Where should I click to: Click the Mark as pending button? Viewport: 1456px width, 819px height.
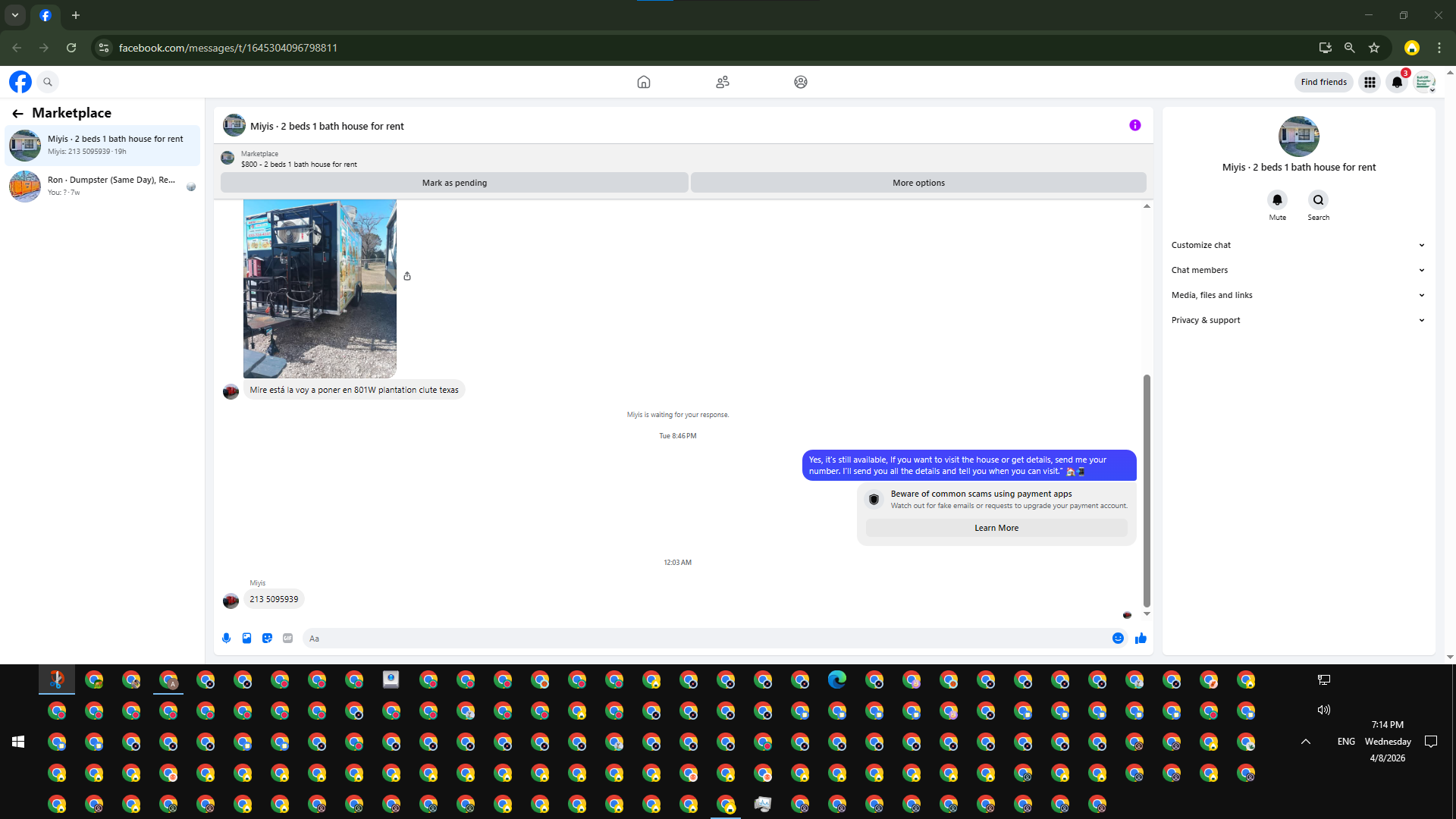pos(454,183)
